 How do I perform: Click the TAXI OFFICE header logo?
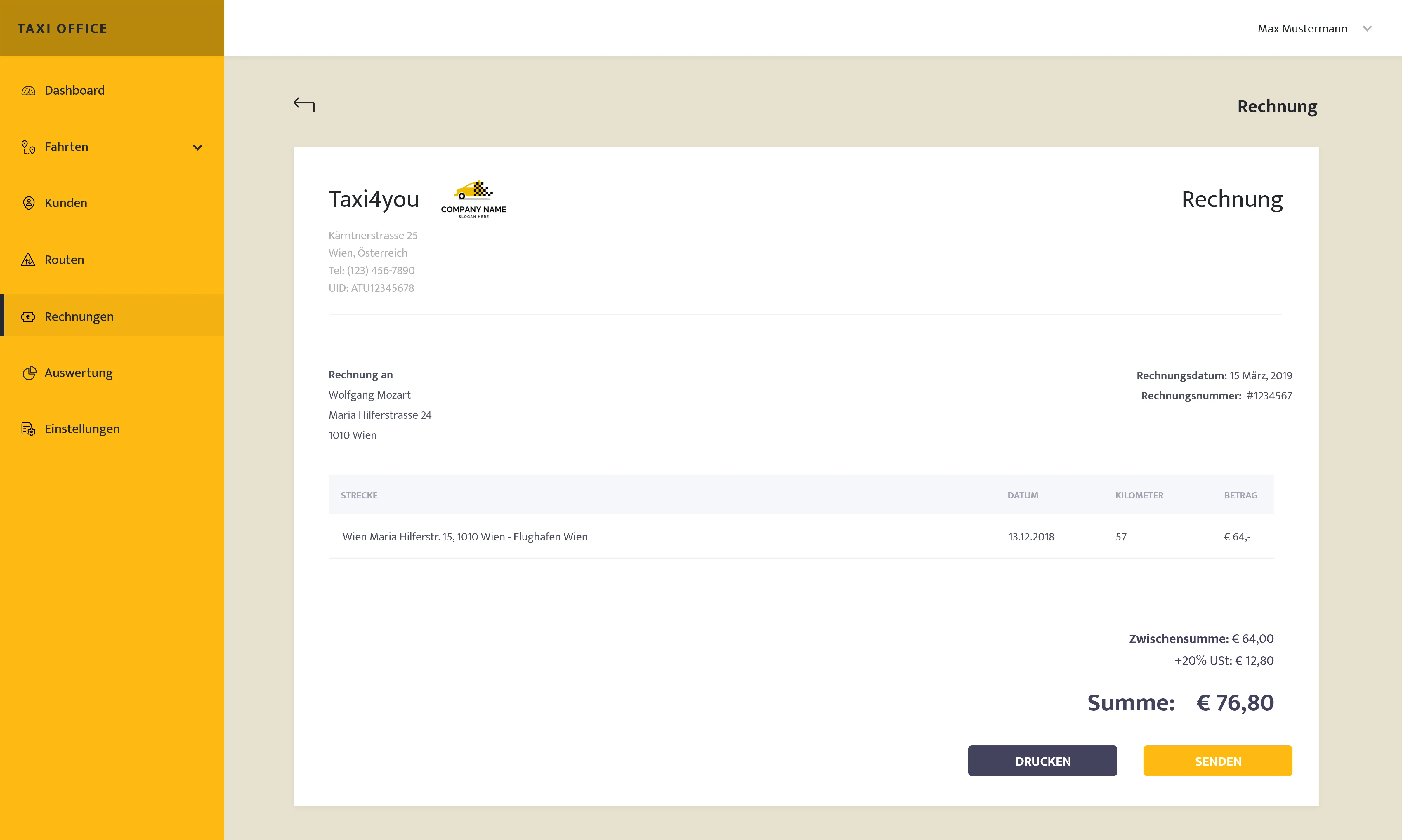click(x=62, y=28)
